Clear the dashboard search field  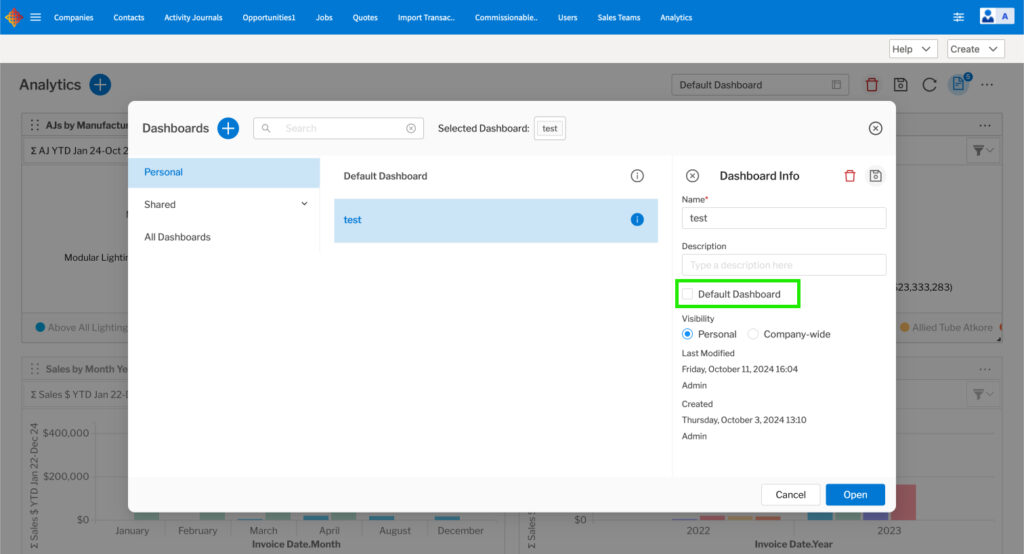[411, 128]
